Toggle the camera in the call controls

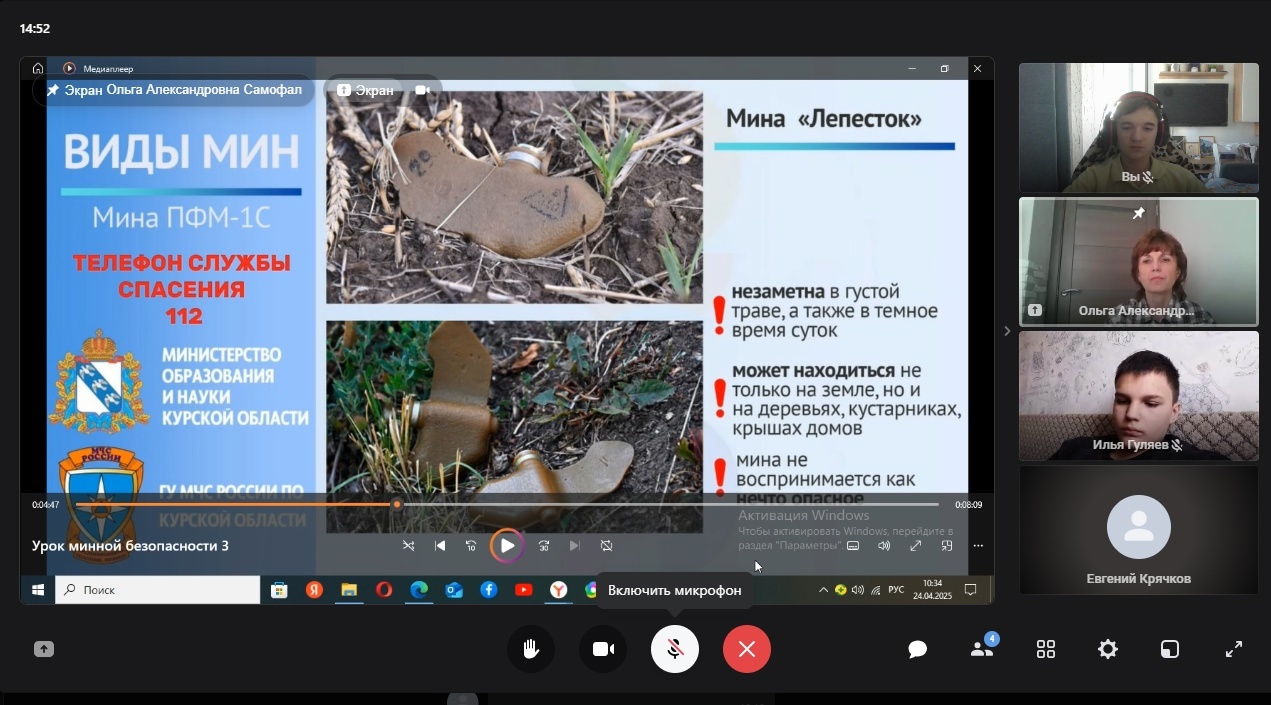click(x=603, y=649)
